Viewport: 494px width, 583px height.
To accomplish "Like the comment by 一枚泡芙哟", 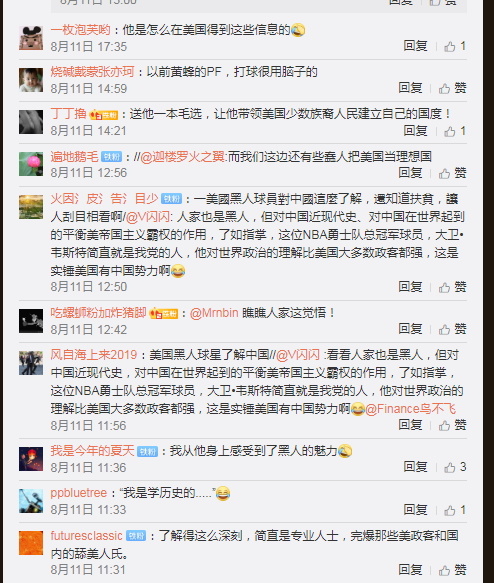I will 455,46.
